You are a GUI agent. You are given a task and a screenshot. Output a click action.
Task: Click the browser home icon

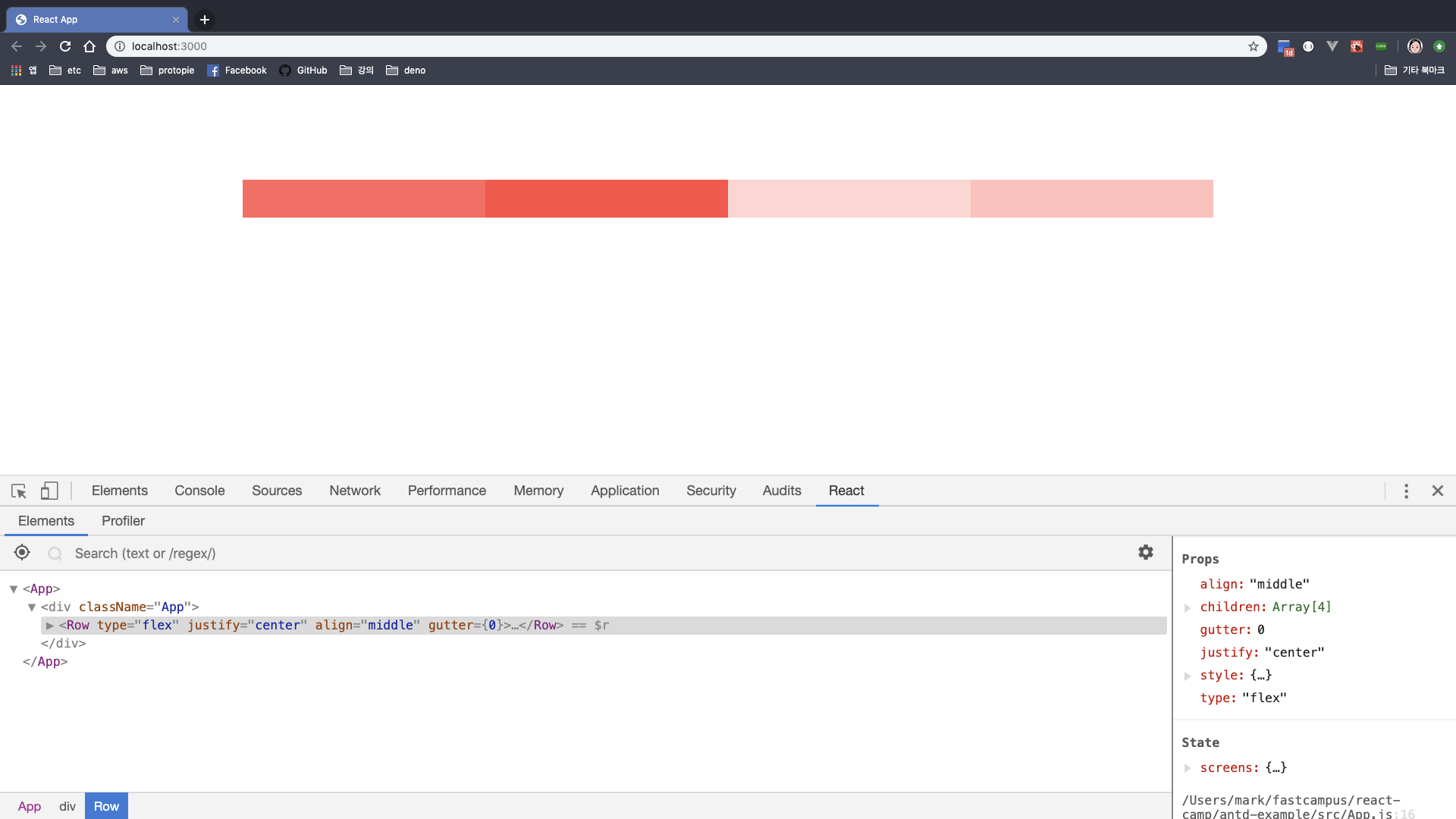click(89, 46)
